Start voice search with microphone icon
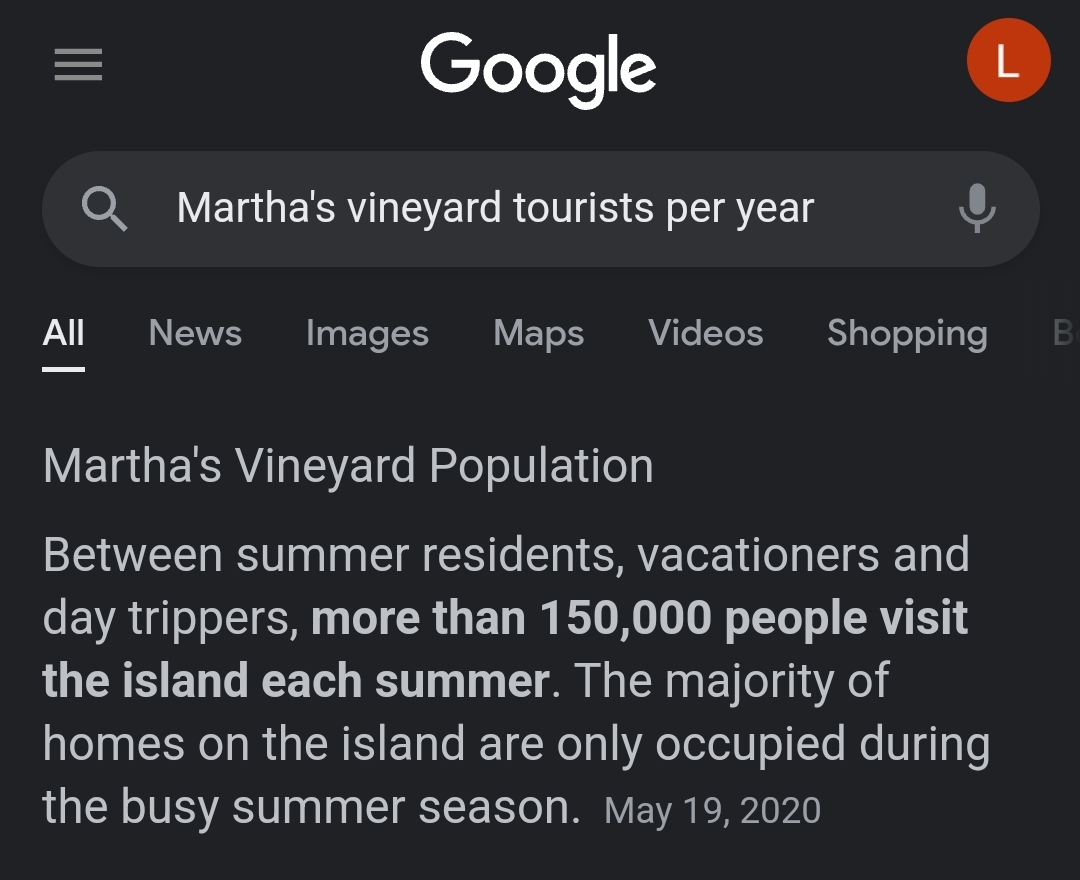 click(x=977, y=208)
